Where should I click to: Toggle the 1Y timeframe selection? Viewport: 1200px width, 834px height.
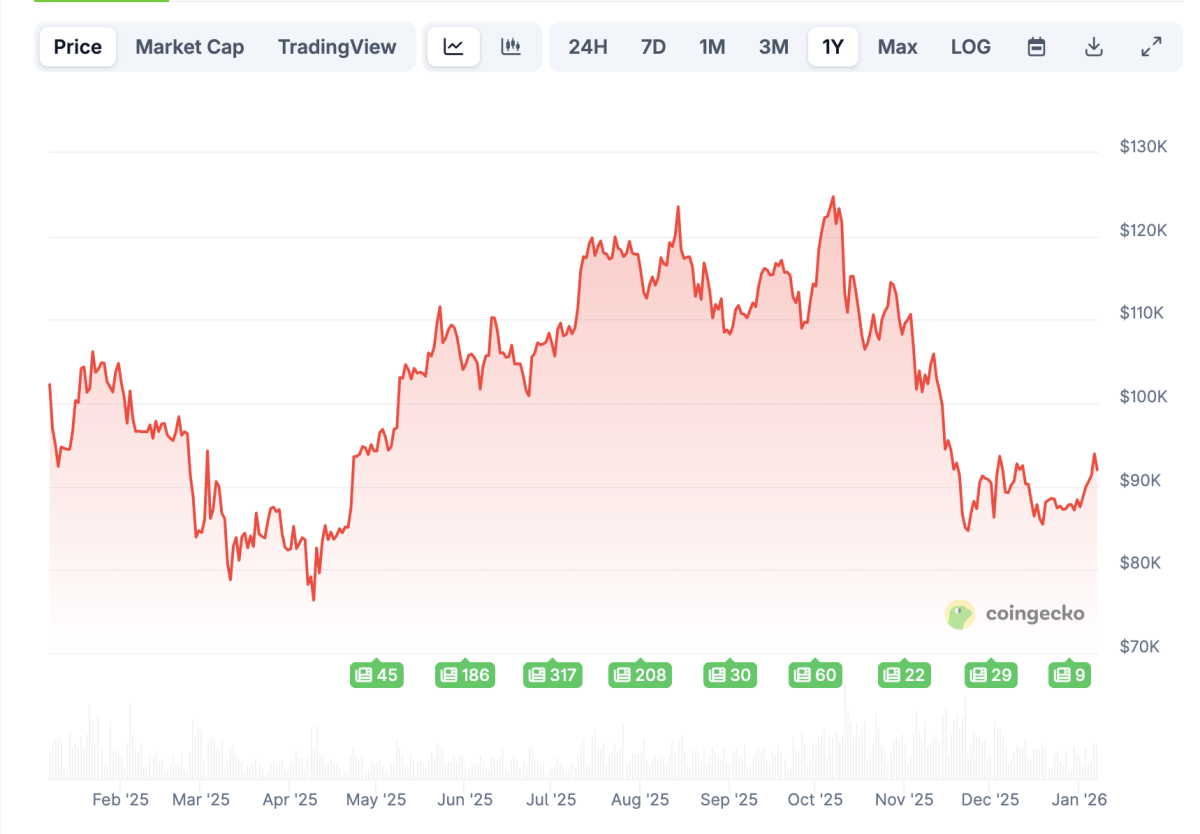coord(833,46)
